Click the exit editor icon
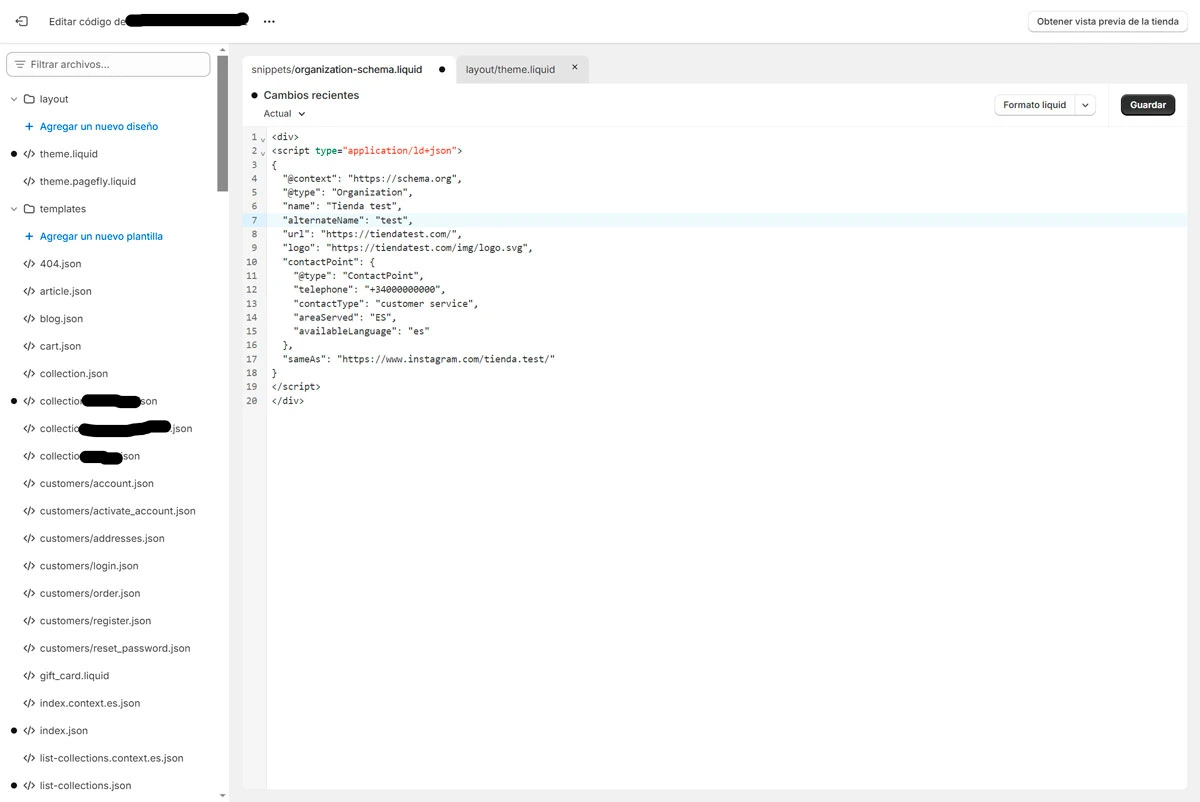 (x=22, y=21)
